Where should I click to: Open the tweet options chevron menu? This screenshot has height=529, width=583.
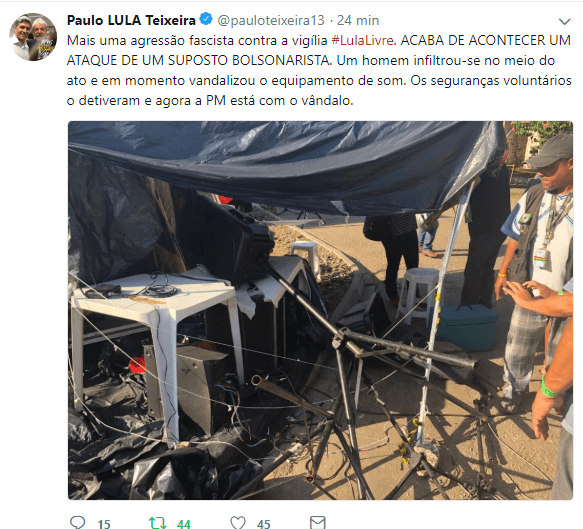click(x=564, y=22)
